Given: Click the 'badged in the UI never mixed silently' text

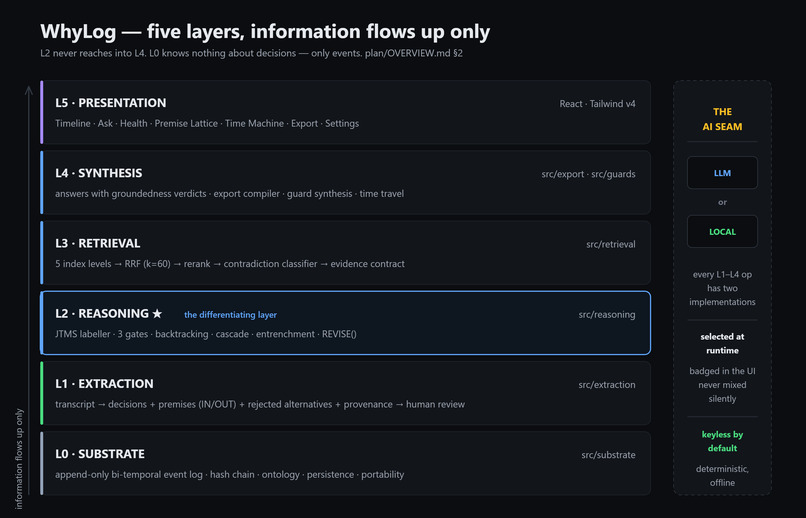Looking at the screenshot, I should tap(722, 385).
